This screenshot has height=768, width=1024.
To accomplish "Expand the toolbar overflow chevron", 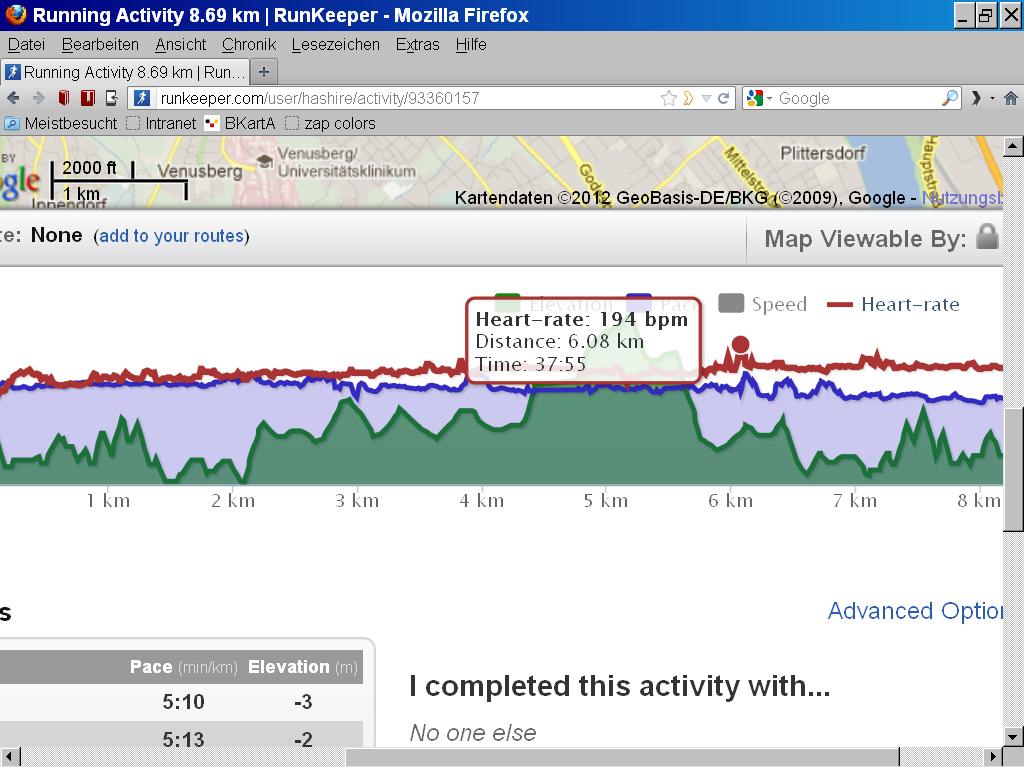I will click(976, 98).
